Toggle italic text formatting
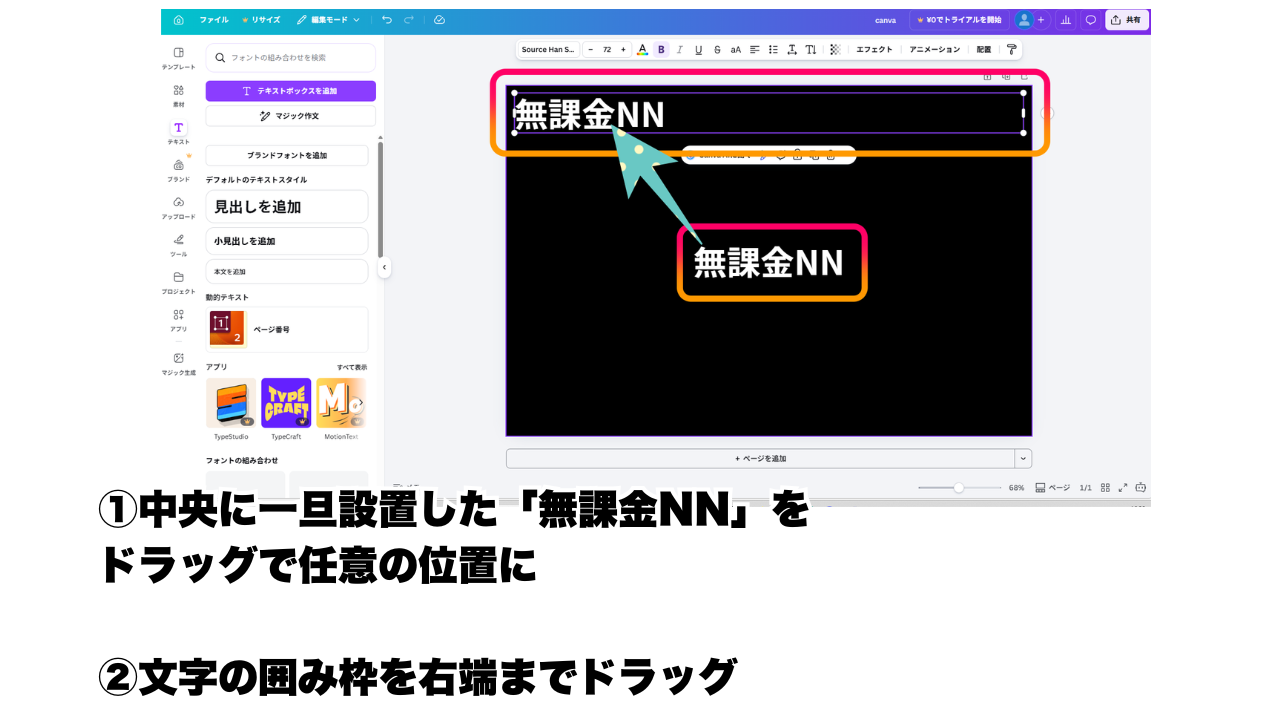Screen dimensions: 1280x720 (x=680, y=49)
